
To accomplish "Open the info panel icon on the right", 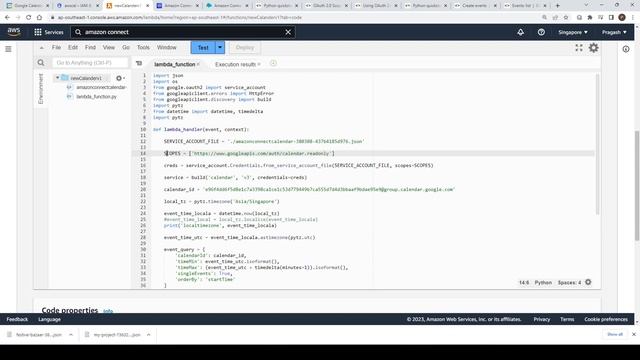I will tap(626, 49).
